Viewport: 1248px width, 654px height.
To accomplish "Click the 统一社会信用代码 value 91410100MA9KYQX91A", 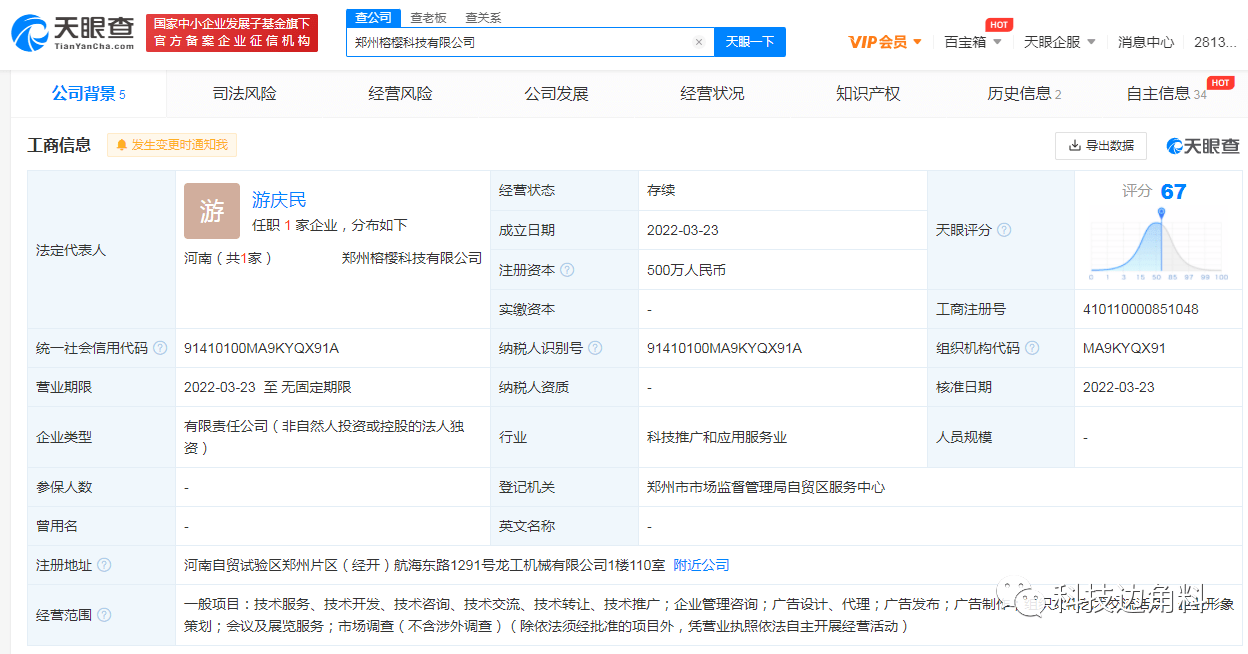I will coord(262,348).
